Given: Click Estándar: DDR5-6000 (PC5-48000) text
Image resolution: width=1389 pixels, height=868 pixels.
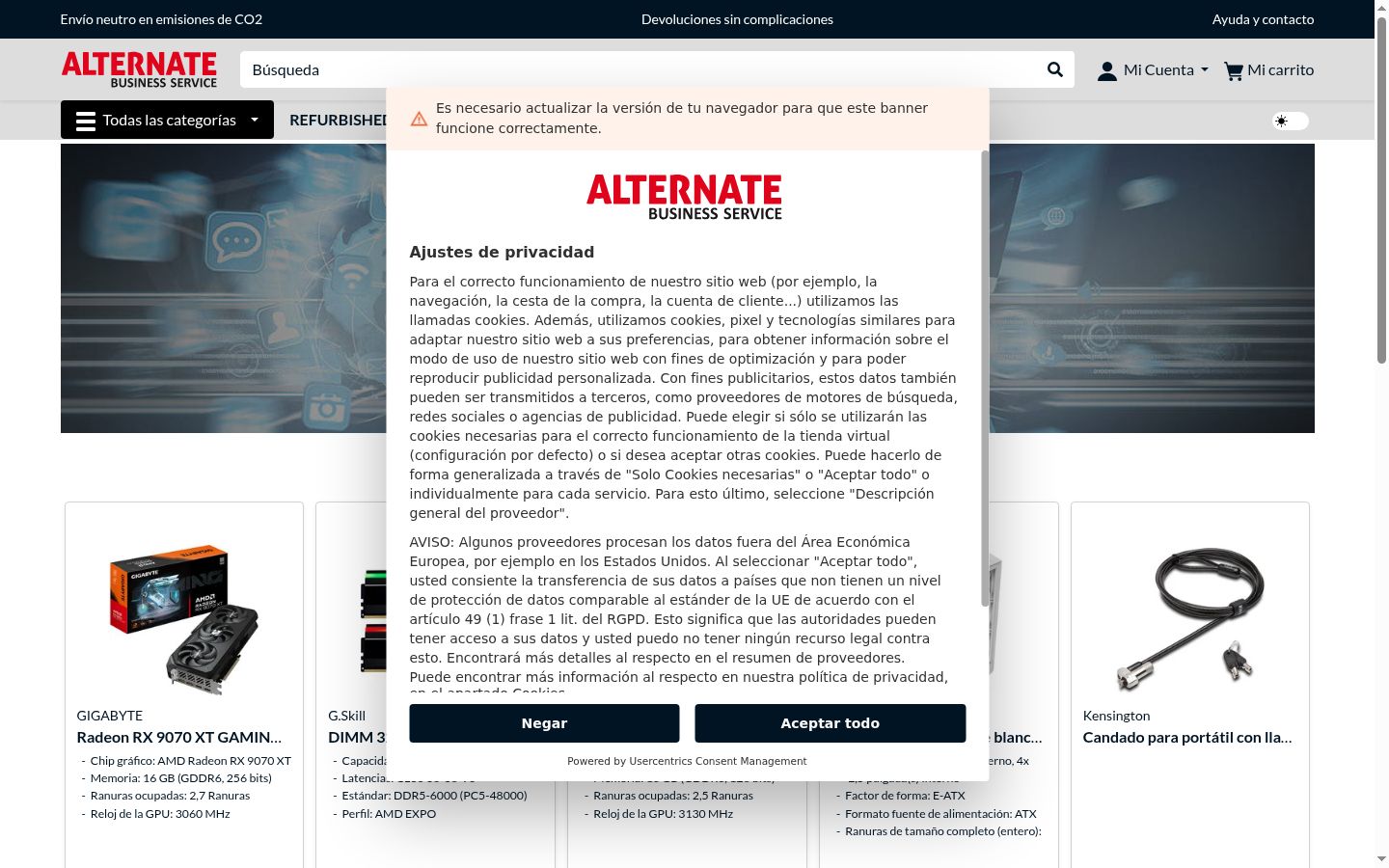Looking at the screenshot, I should point(434,796).
